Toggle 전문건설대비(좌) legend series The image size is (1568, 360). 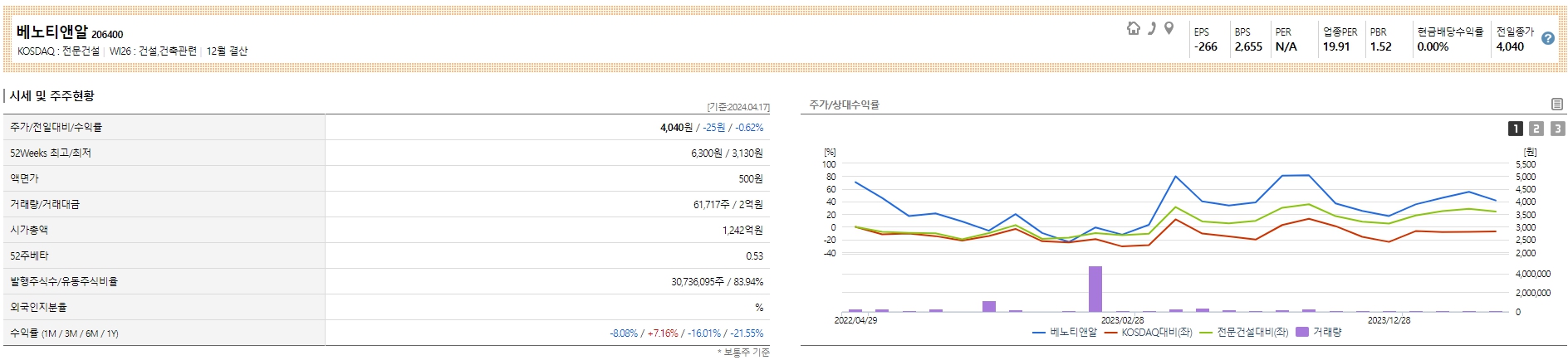coord(1244,332)
